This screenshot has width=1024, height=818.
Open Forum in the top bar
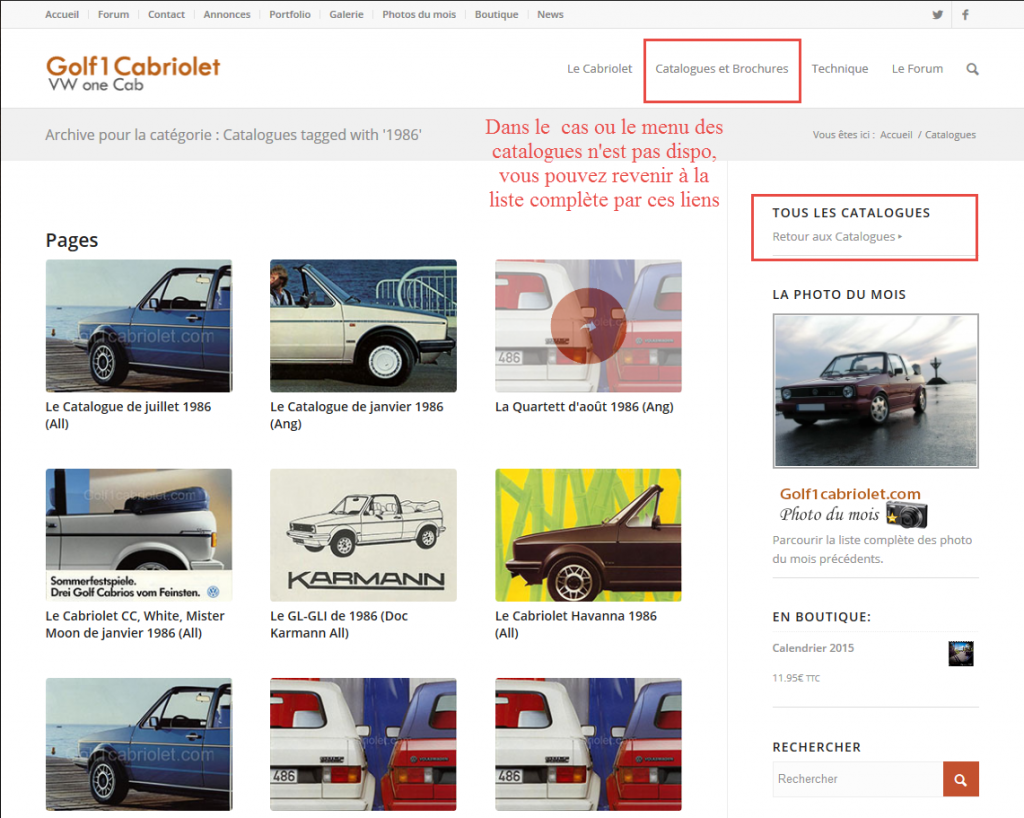click(x=114, y=14)
